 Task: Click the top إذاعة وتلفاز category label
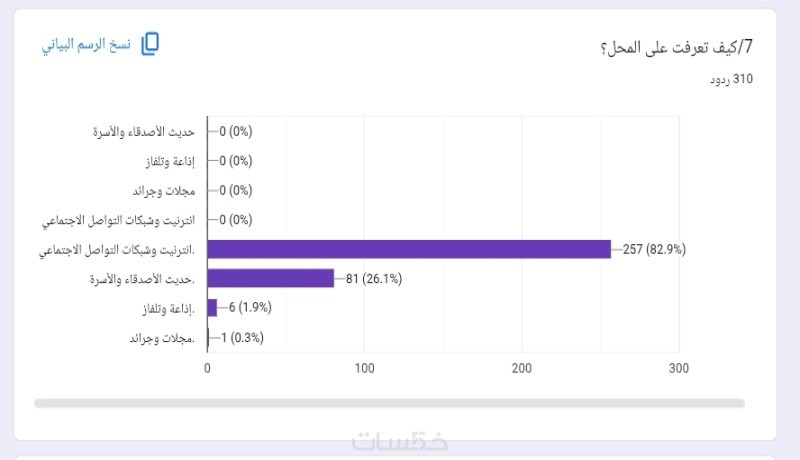pyautogui.click(x=170, y=162)
